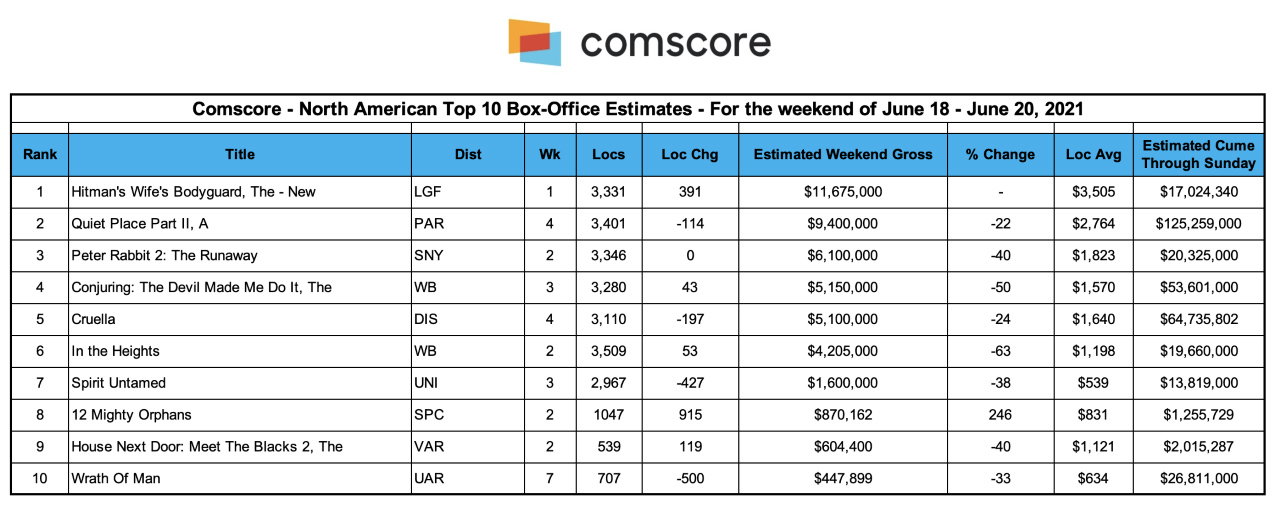Click the Dist column header

pos(468,154)
